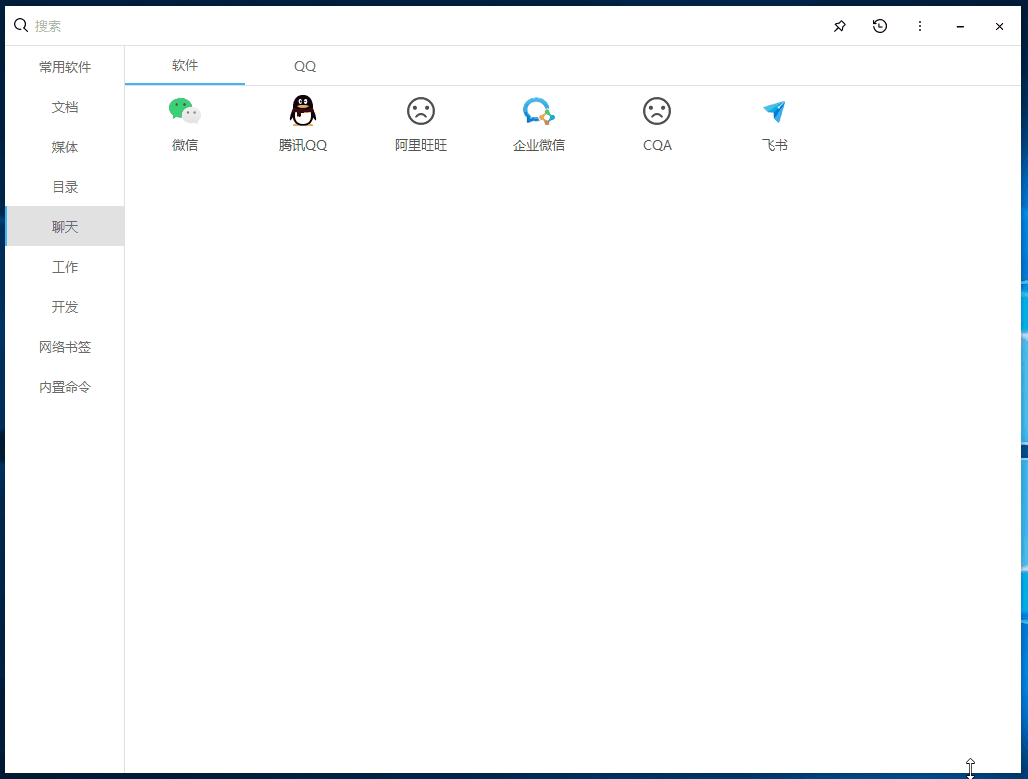
Task: Switch to the QQ tab
Action: (x=305, y=66)
